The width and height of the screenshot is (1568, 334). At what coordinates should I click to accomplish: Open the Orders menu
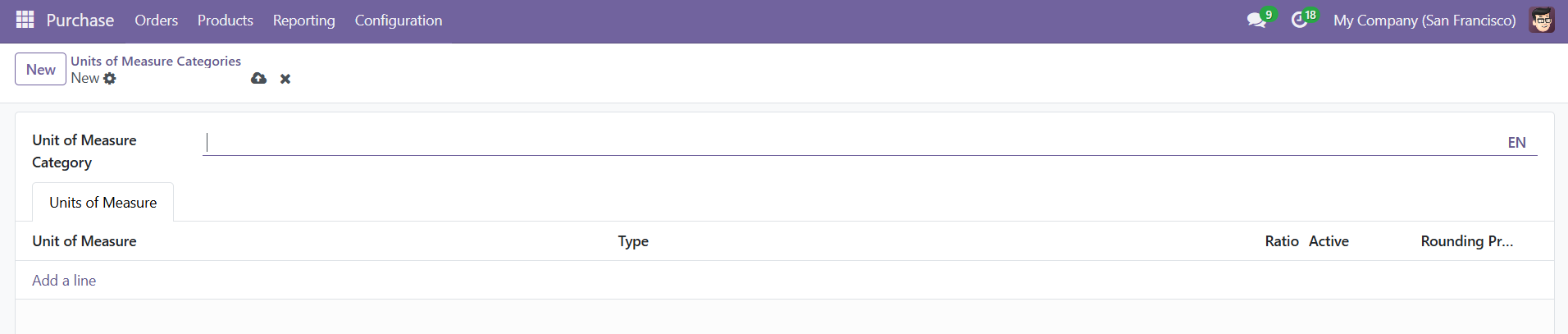pyautogui.click(x=156, y=21)
